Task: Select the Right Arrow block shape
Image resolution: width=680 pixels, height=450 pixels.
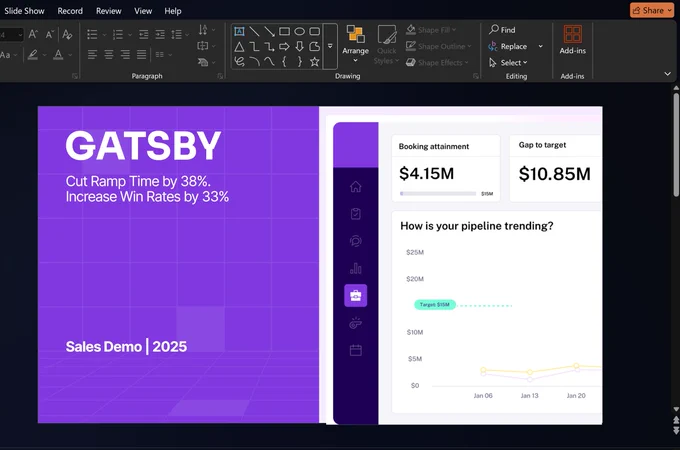Action: click(x=284, y=46)
